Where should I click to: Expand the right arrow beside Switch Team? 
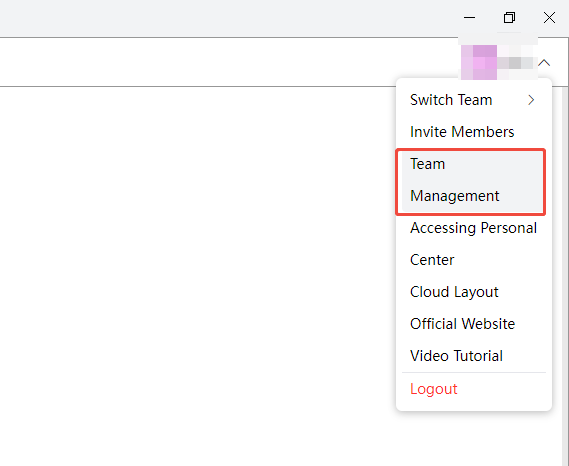531,100
